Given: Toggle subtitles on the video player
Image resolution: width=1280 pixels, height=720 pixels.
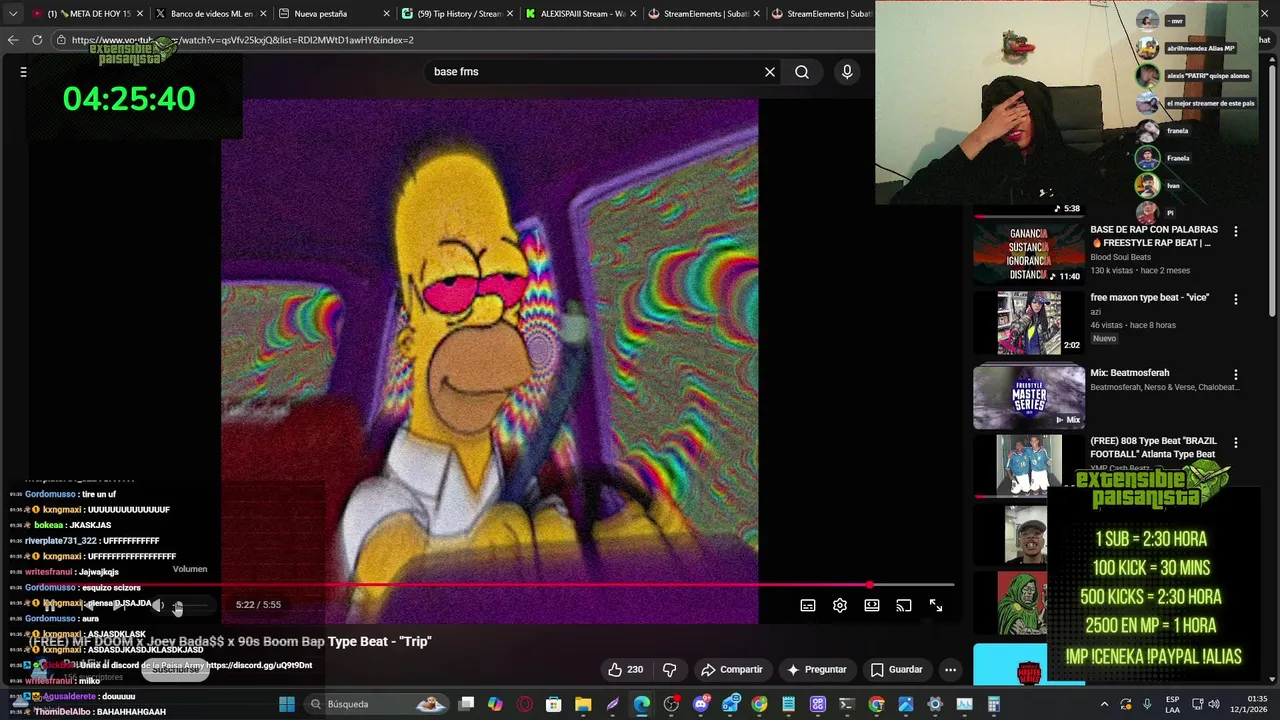Looking at the screenshot, I should 808,605.
